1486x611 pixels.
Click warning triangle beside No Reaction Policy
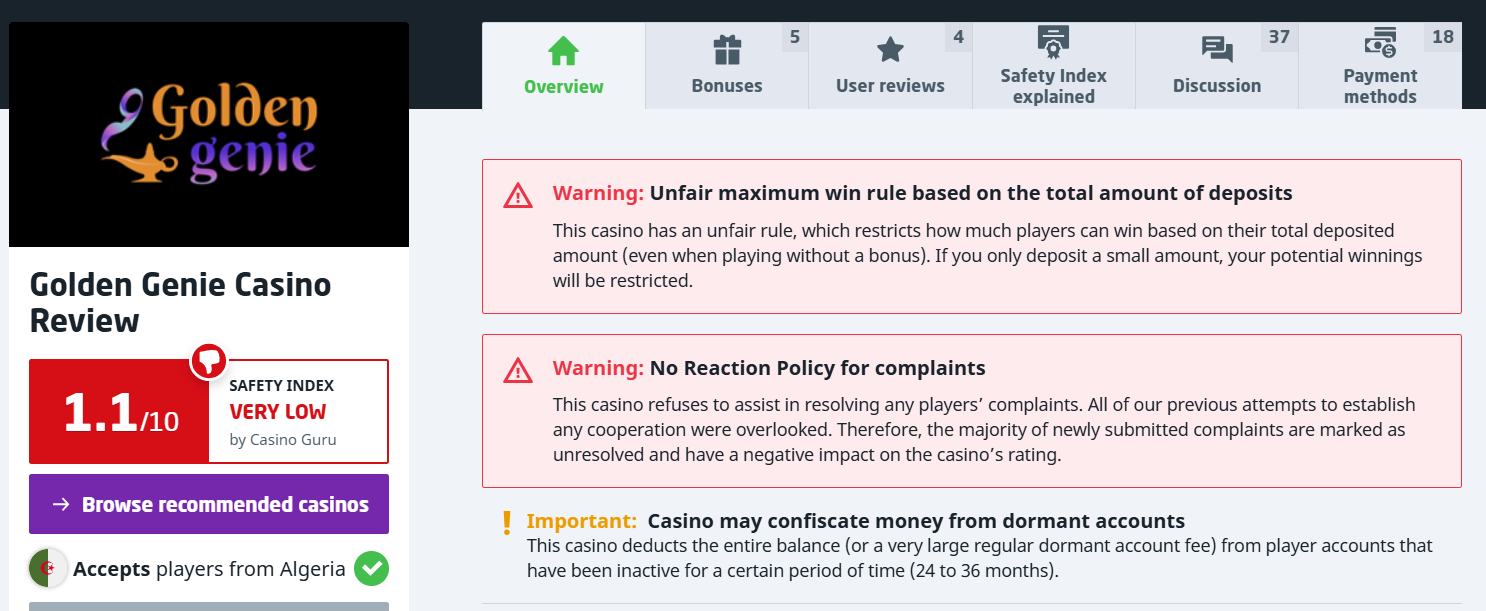coord(518,370)
